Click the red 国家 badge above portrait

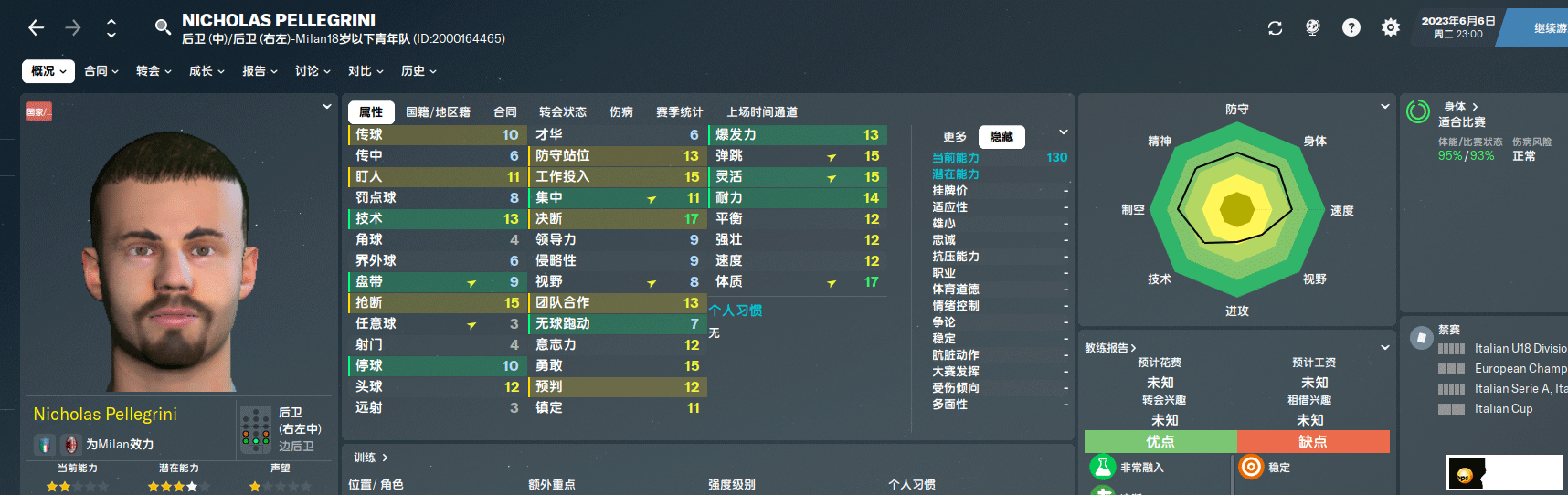[39, 111]
